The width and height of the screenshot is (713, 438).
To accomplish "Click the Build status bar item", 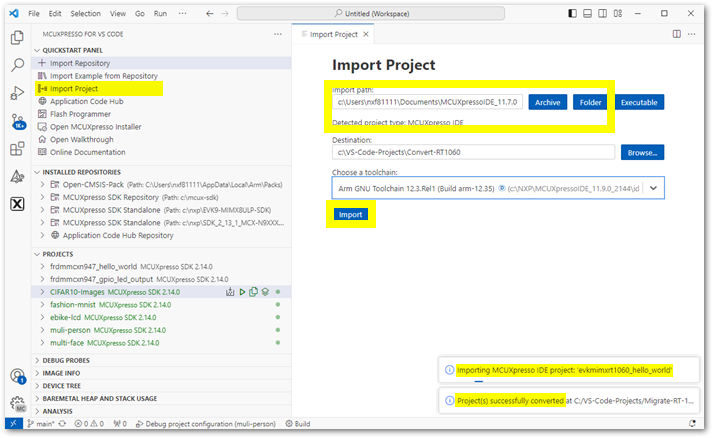I will (298, 424).
